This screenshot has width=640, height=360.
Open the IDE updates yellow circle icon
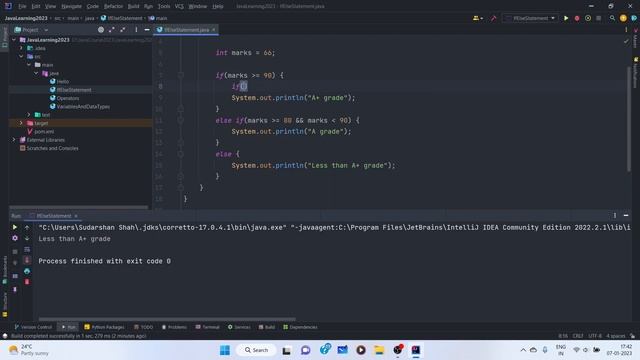click(623, 18)
